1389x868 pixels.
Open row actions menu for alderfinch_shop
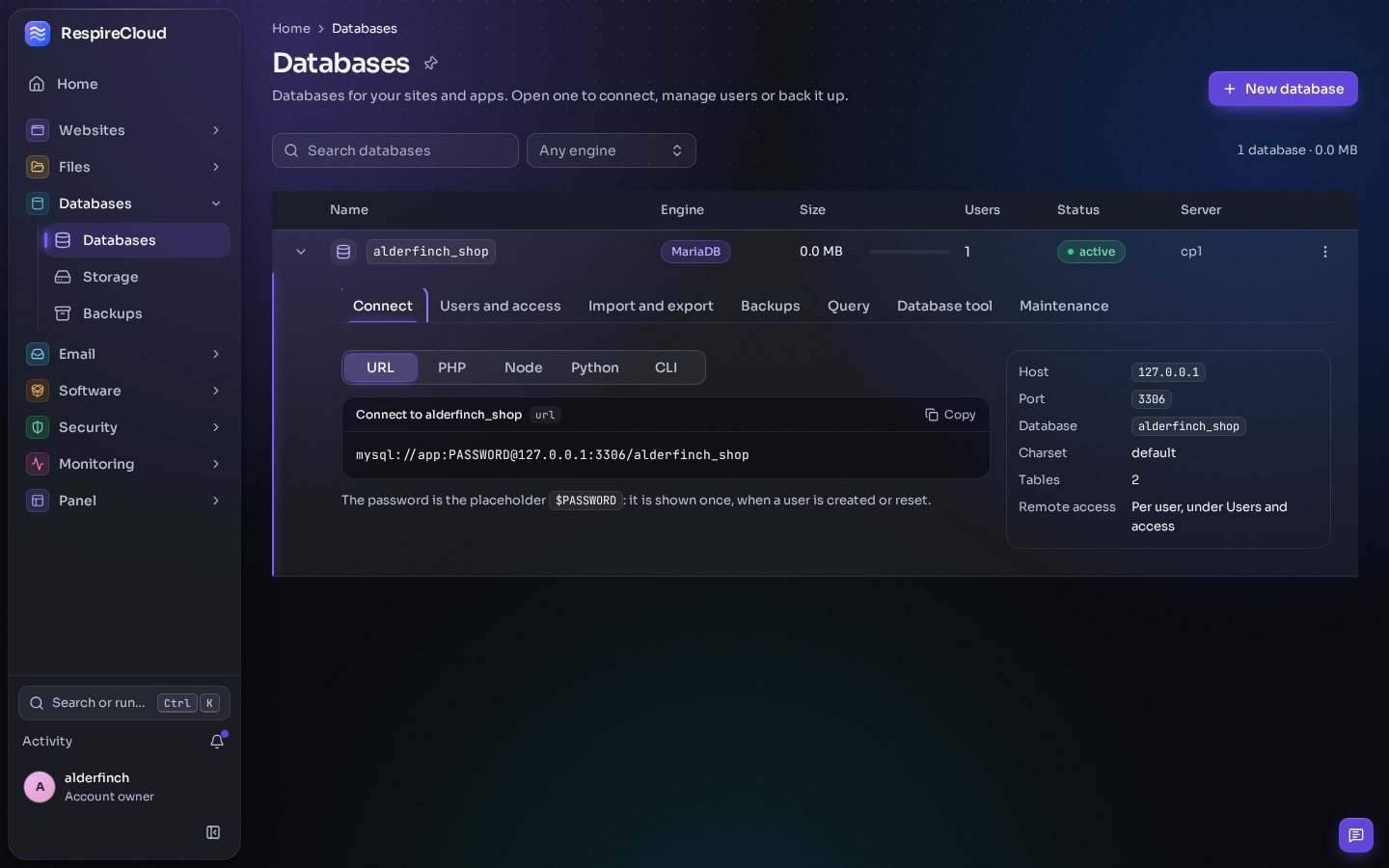(1325, 252)
